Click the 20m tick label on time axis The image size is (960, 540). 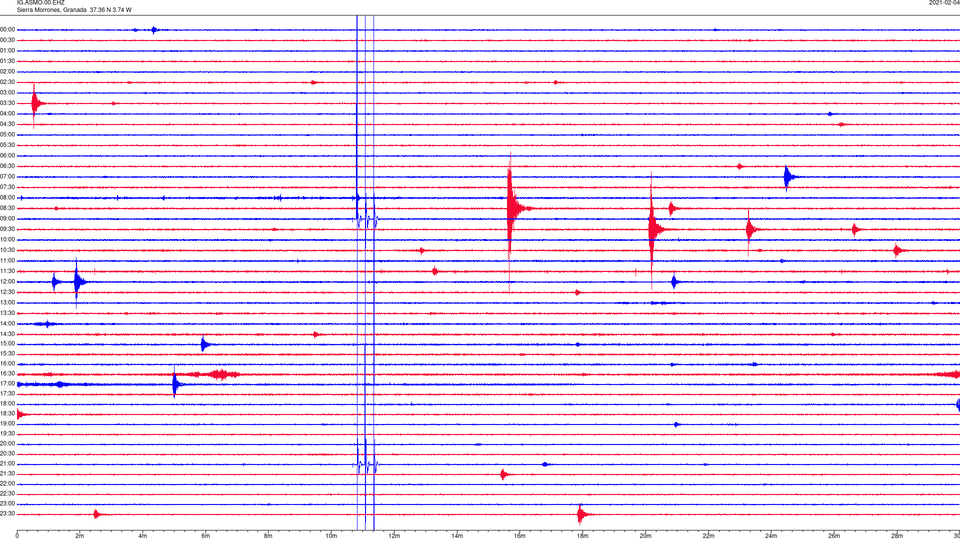[645, 536]
